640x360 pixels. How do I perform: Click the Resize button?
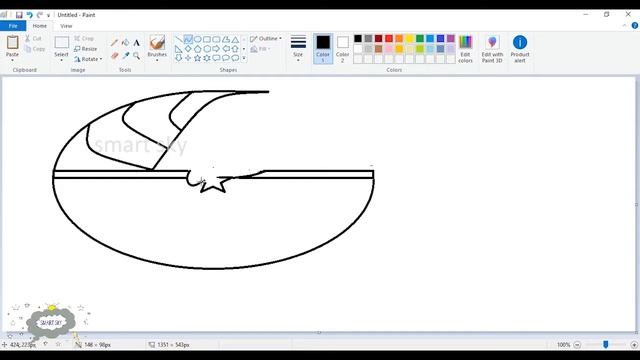[86, 49]
